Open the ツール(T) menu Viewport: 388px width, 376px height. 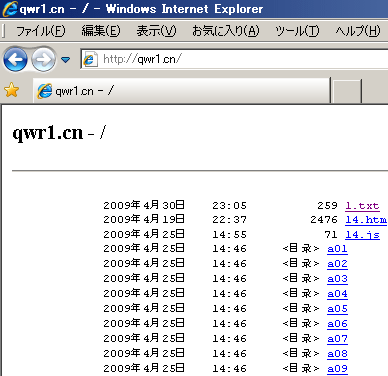(x=297, y=31)
